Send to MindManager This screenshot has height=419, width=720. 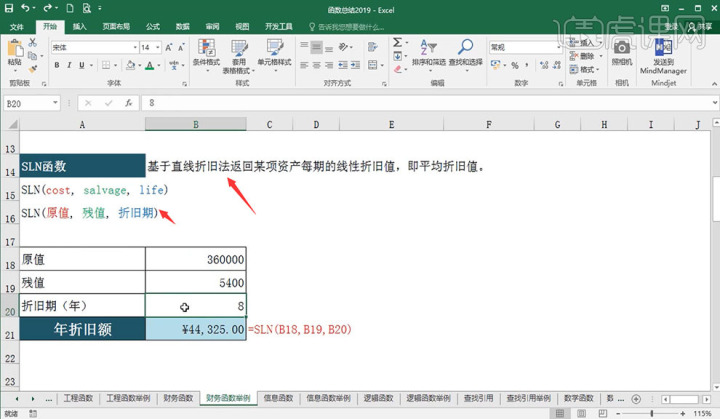coord(663,56)
